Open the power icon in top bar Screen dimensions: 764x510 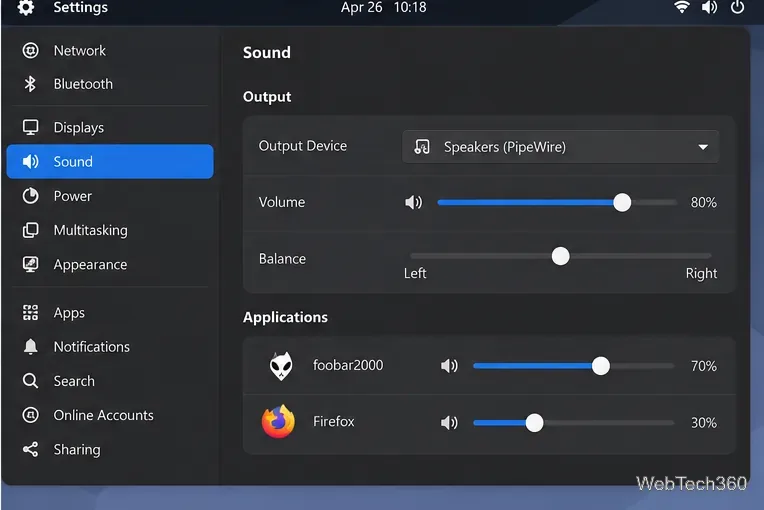[x=737, y=7]
